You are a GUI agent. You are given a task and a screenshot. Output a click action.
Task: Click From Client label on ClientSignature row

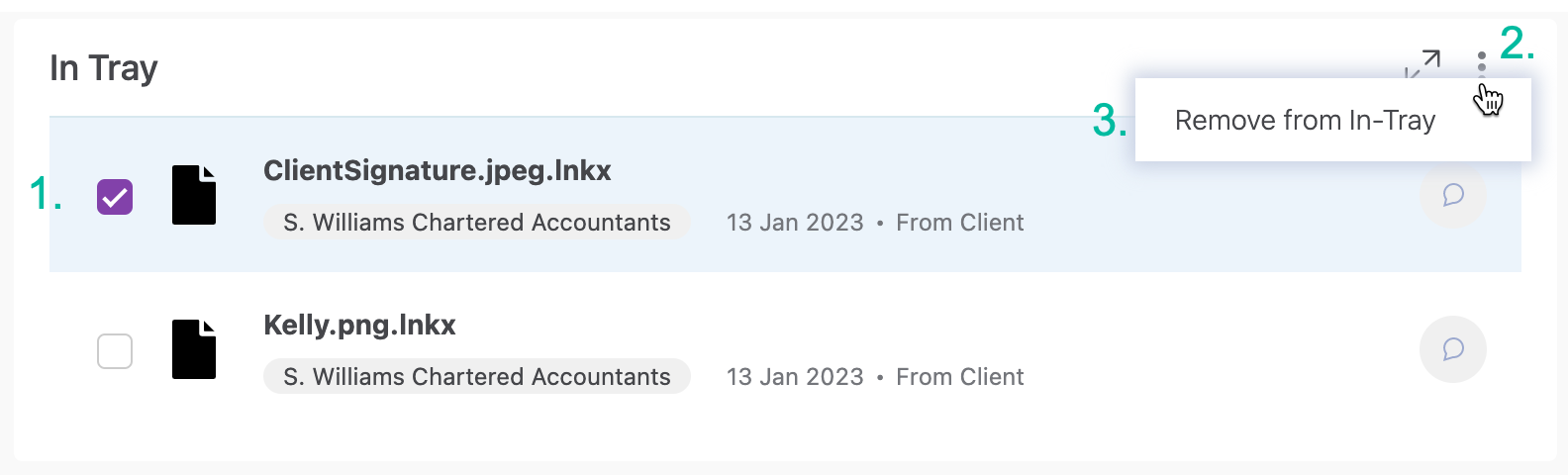(x=959, y=223)
